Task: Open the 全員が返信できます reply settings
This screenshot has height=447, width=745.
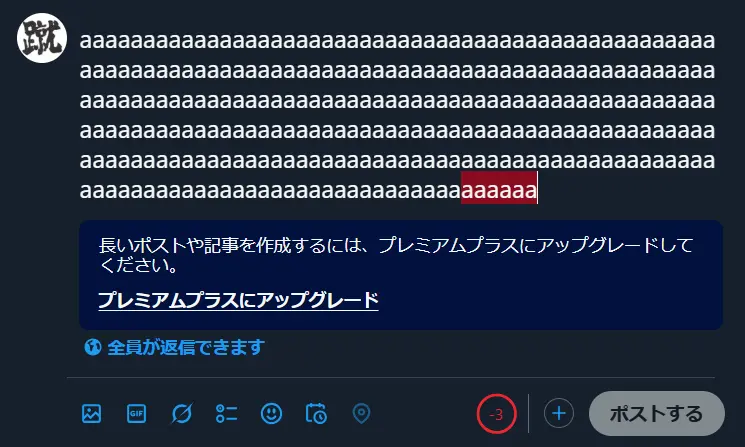Action: click(x=174, y=347)
